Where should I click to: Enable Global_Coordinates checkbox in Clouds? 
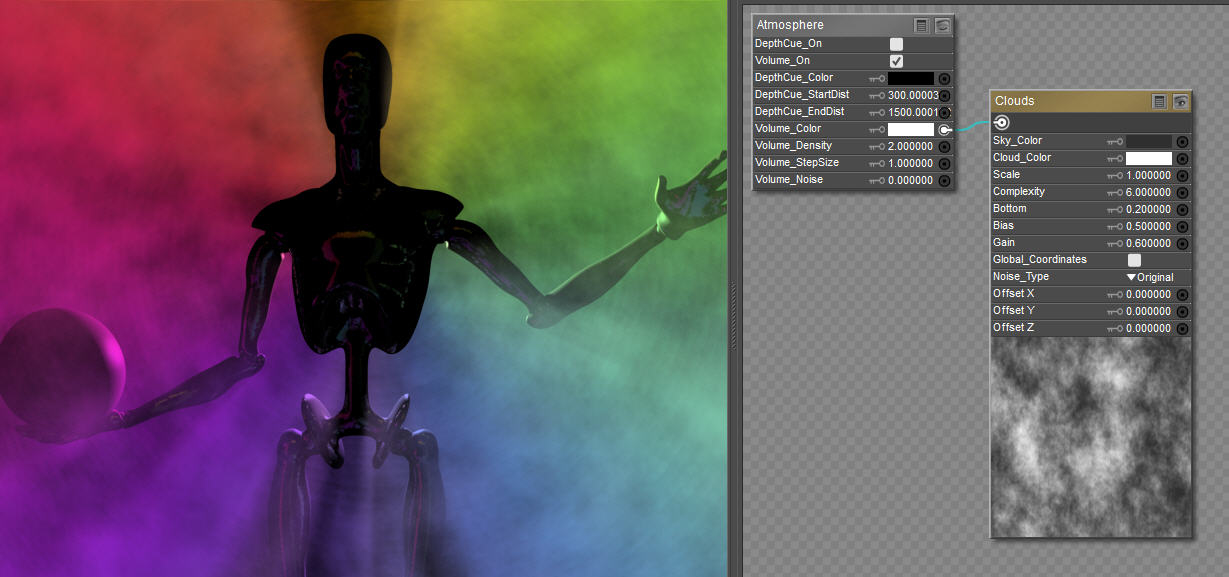[1134, 260]
